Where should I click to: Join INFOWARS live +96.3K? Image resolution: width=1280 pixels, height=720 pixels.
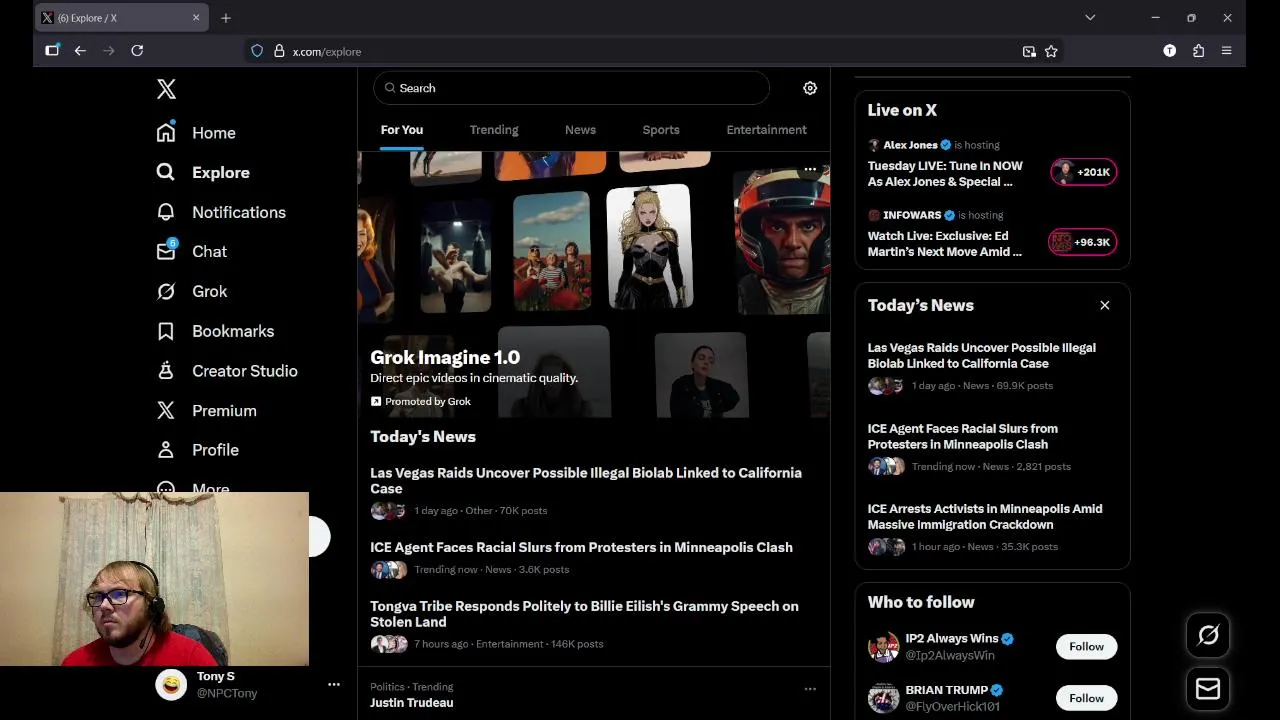[x=1082, y=242]
